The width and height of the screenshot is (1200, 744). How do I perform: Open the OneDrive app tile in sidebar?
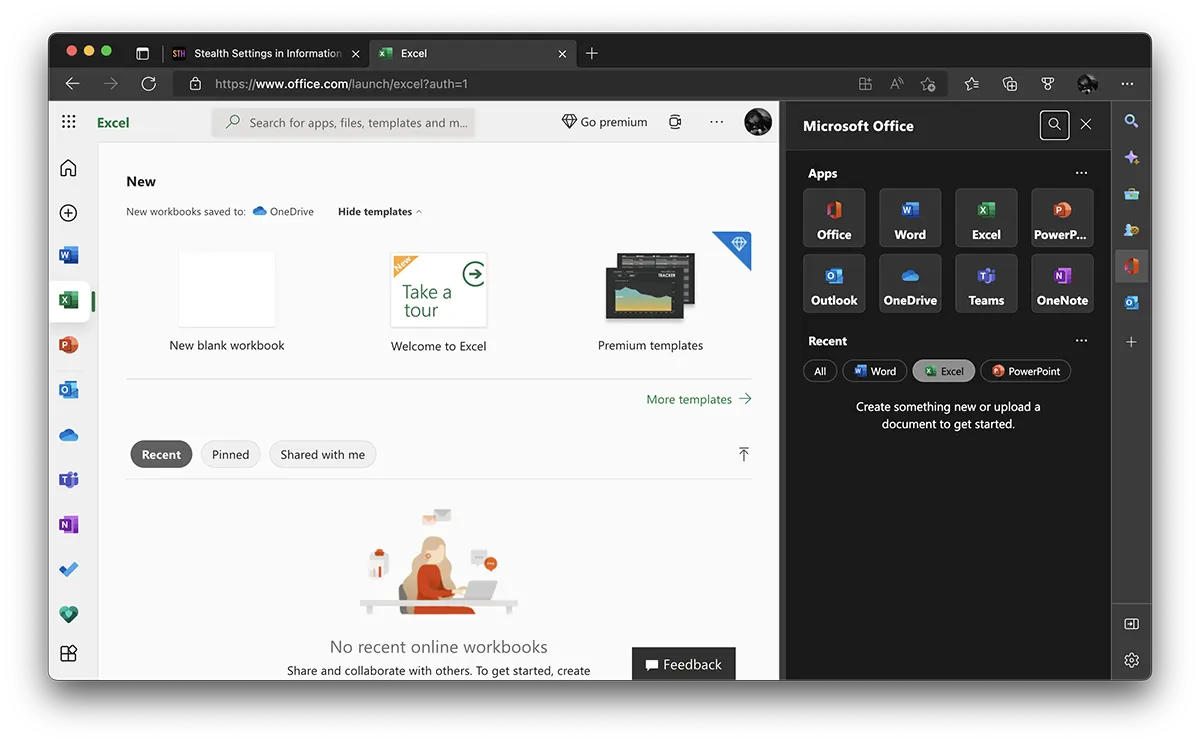pos(910,283)
